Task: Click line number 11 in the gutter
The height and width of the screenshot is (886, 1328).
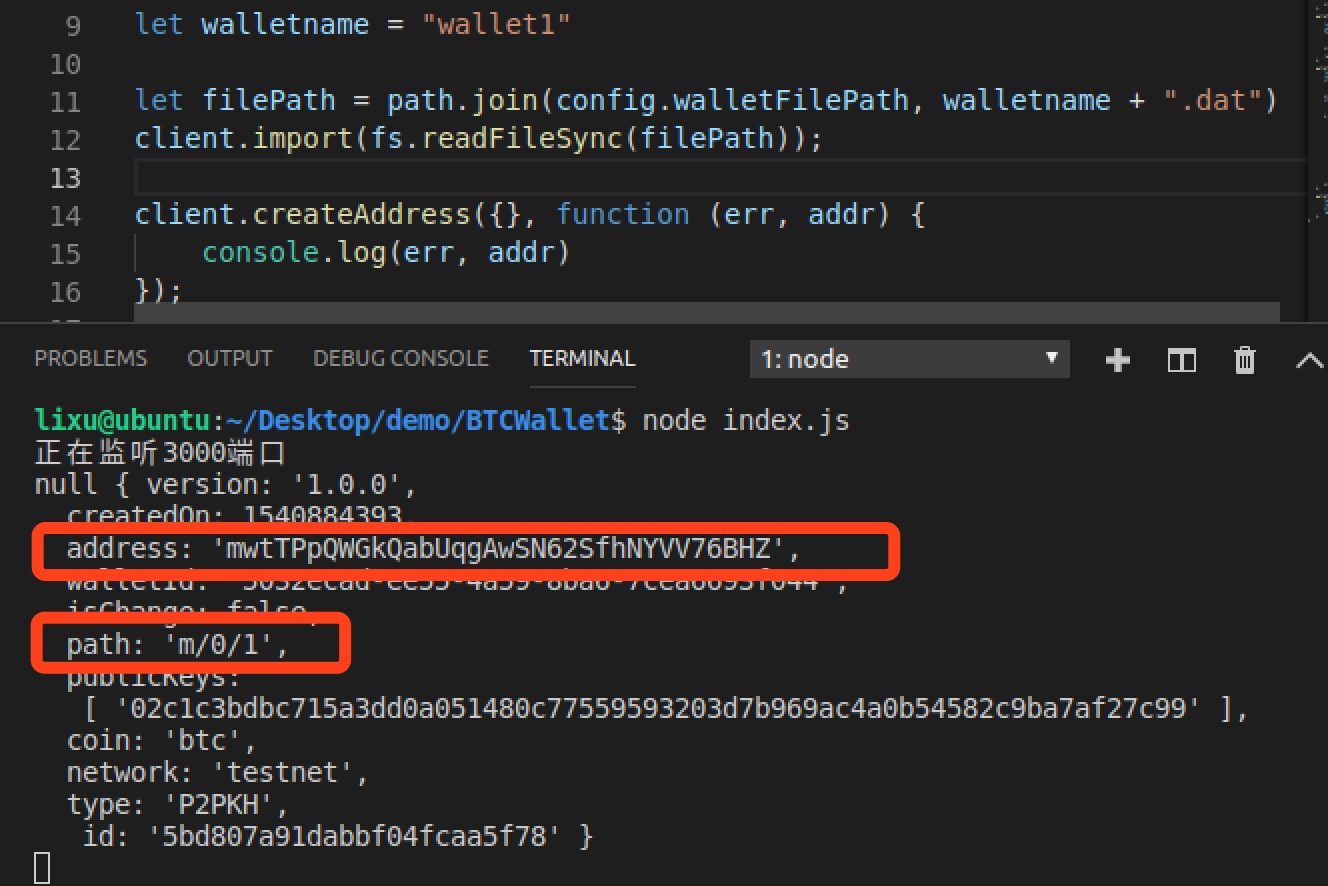Action: click(65, 102)
